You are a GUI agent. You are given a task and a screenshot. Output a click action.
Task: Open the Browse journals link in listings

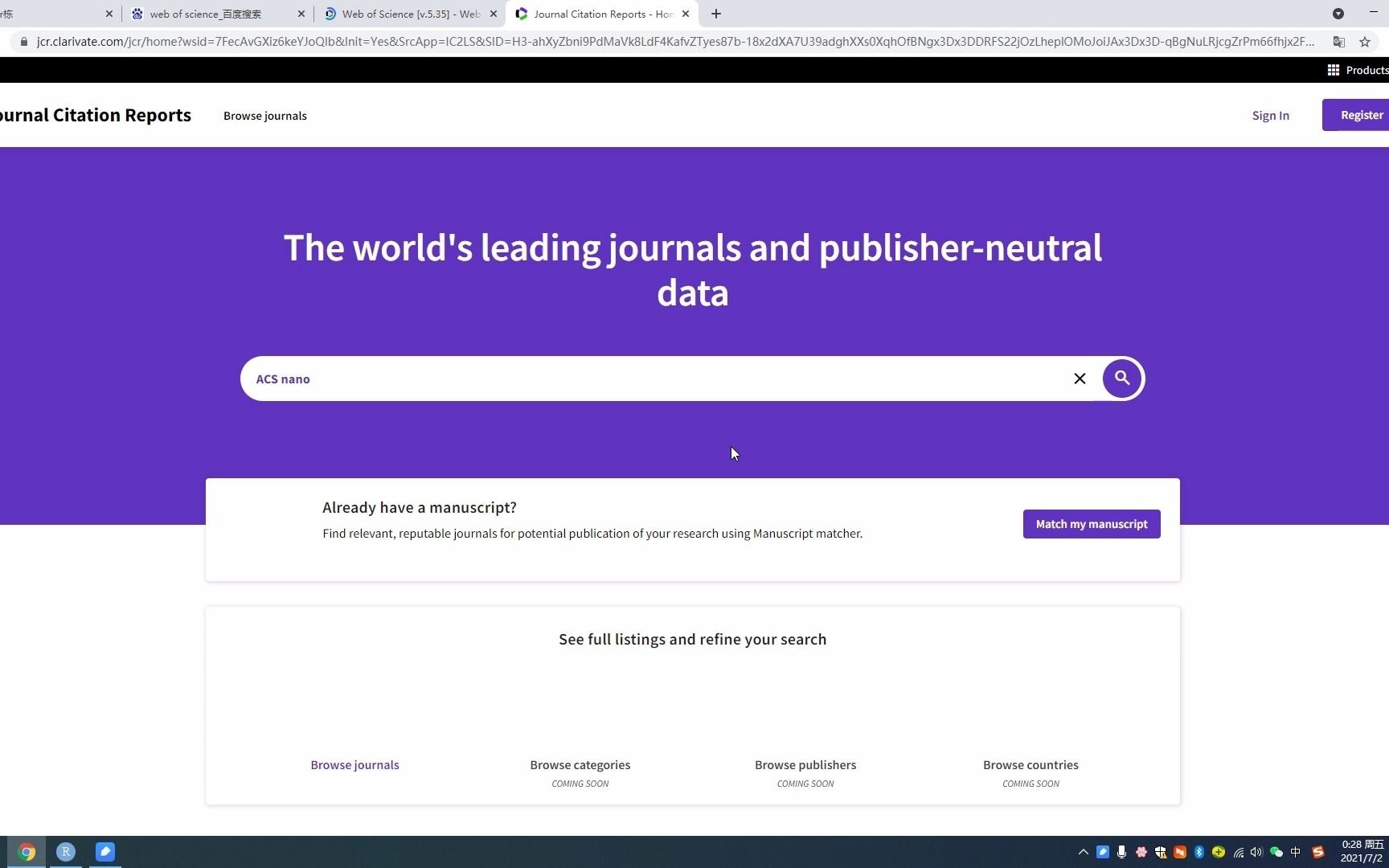(354, 765)
